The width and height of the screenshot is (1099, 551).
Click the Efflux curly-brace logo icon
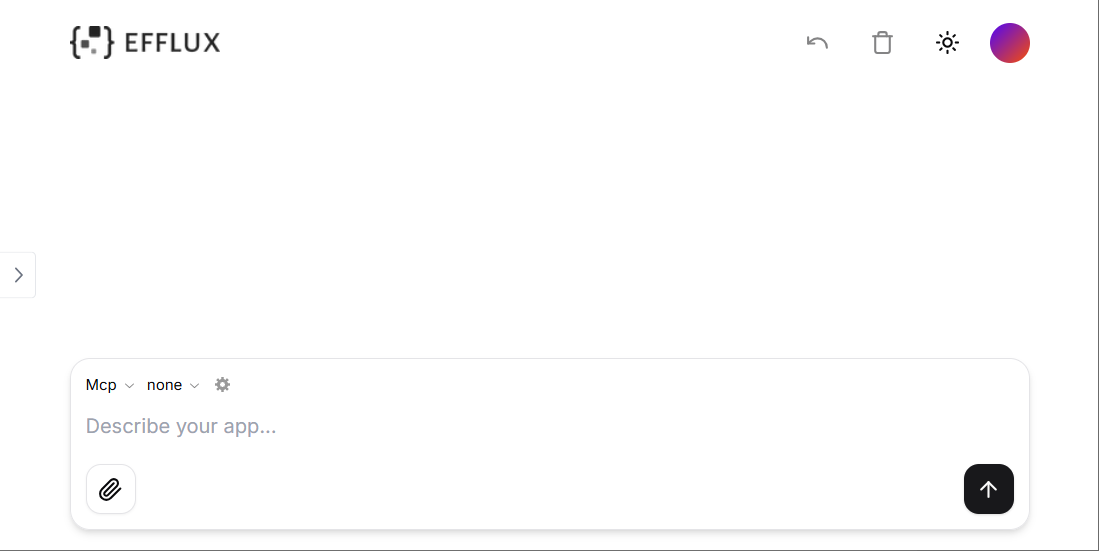(x=91, y=42)
